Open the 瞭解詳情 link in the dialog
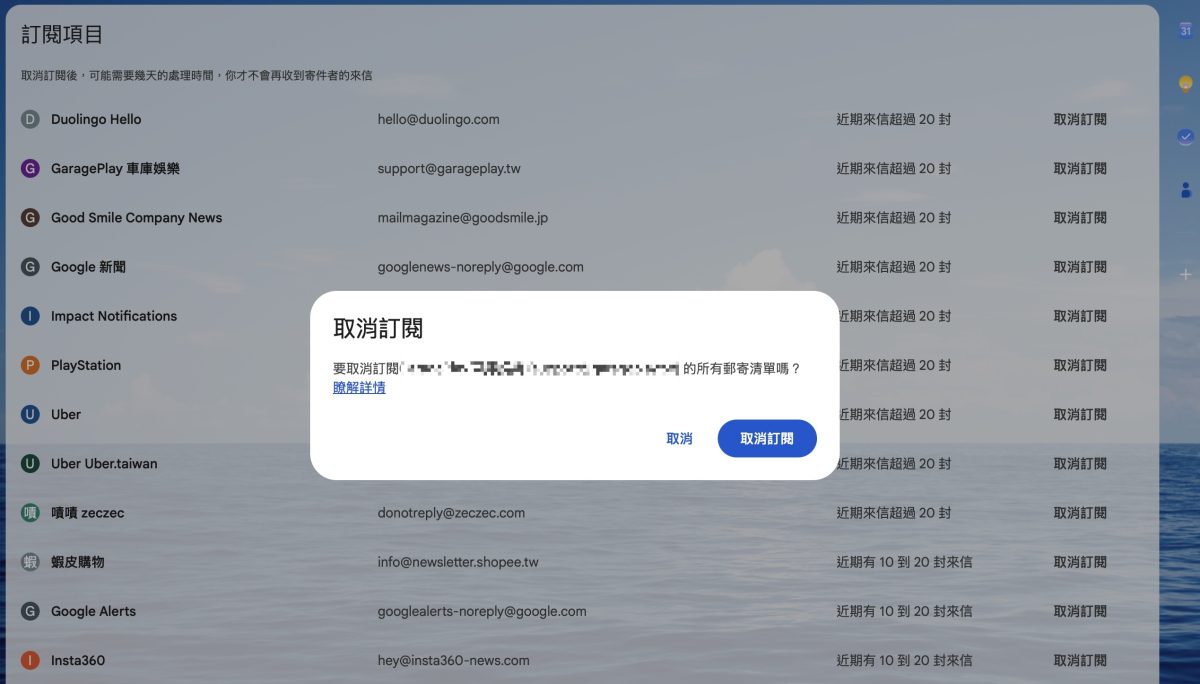Screen dimensions: 1200x684 tap(359, 387)
